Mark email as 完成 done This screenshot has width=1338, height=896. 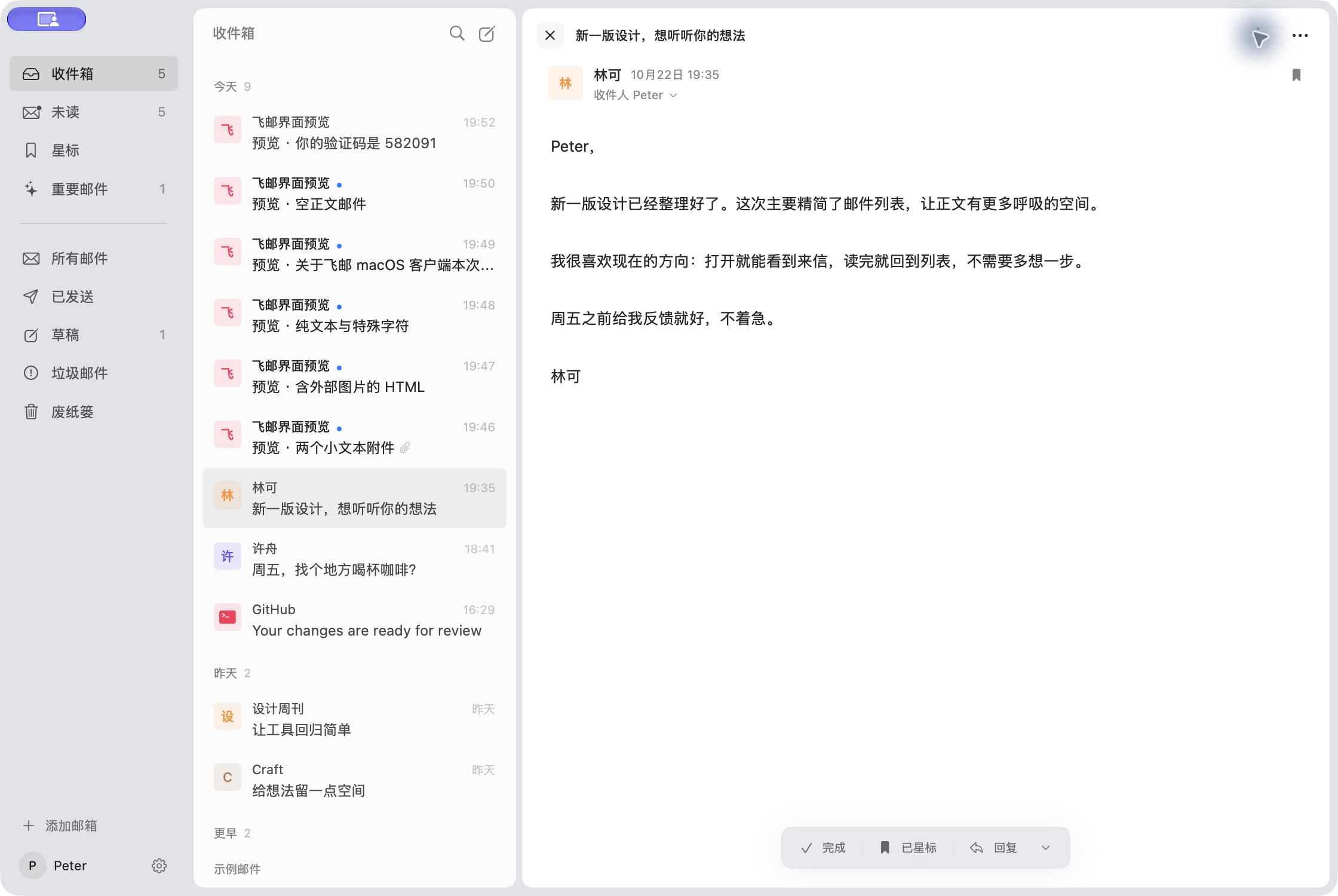coord(823,848)
